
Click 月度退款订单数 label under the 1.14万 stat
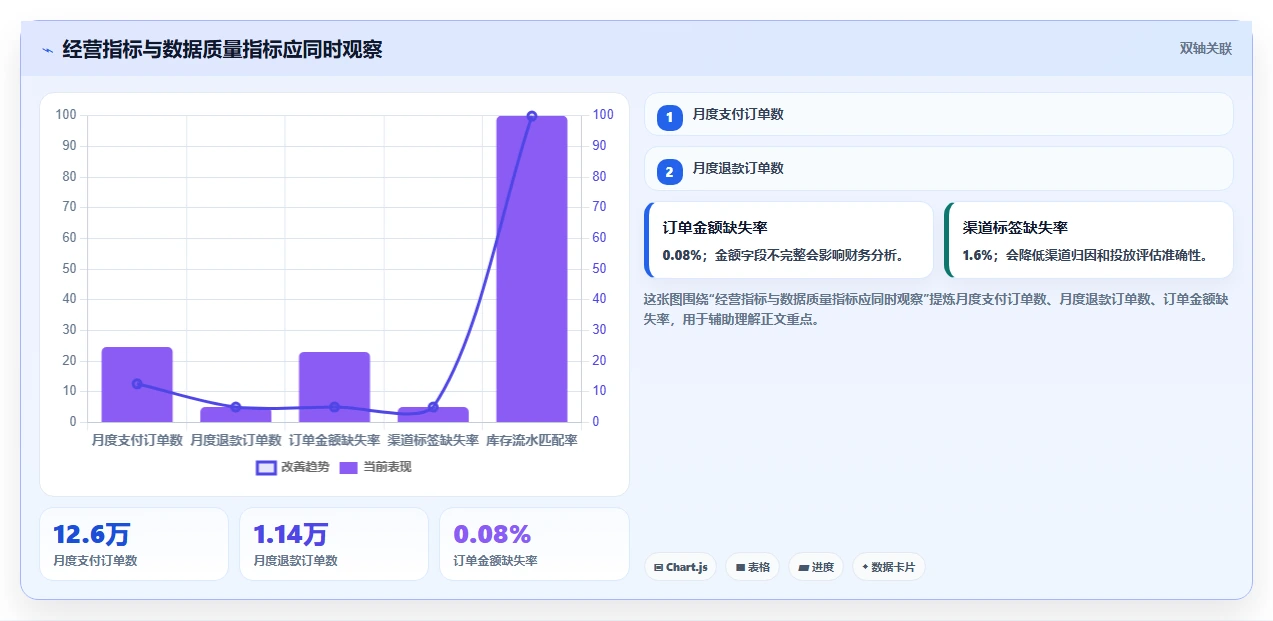(x=295, y=561)
